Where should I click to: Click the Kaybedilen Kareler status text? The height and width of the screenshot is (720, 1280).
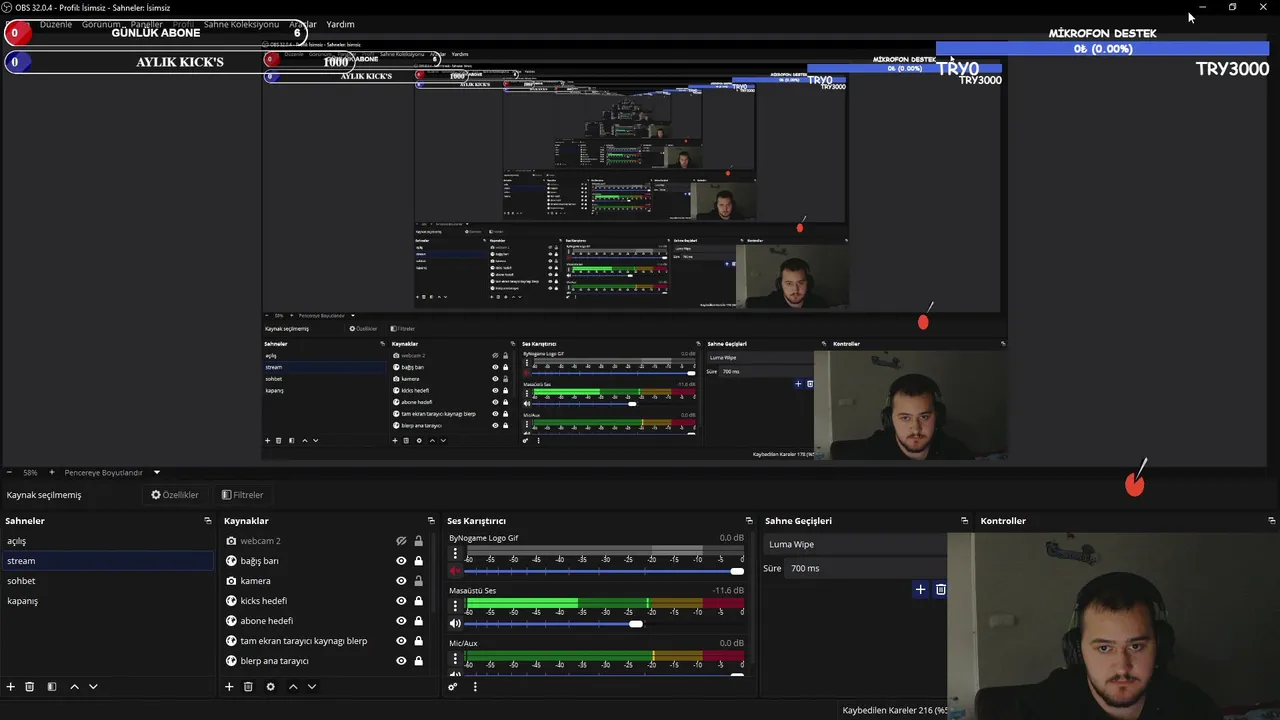[893, 711]
